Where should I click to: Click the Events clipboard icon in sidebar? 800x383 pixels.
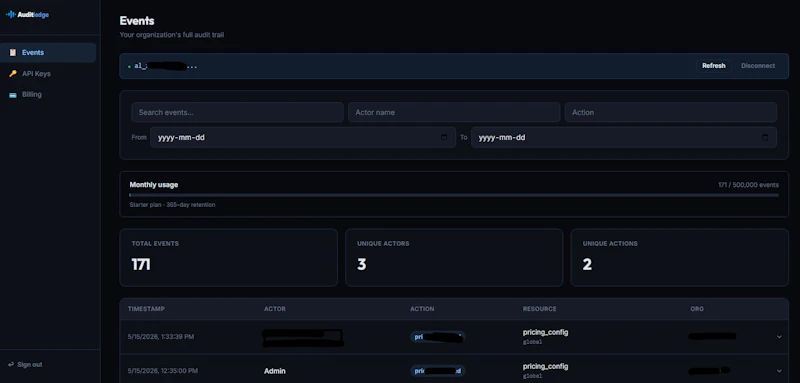coord(13,53)
